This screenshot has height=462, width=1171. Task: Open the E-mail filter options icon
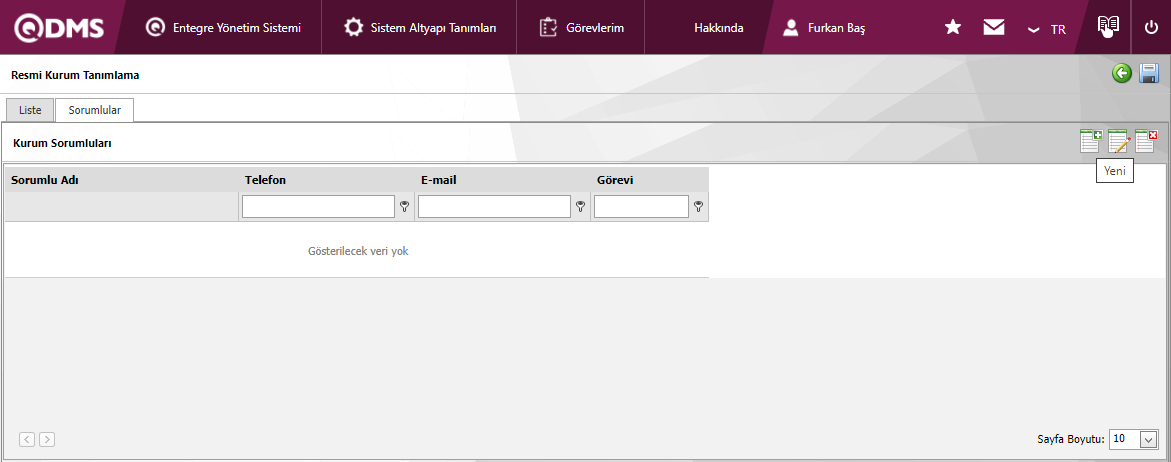(580, 207)
